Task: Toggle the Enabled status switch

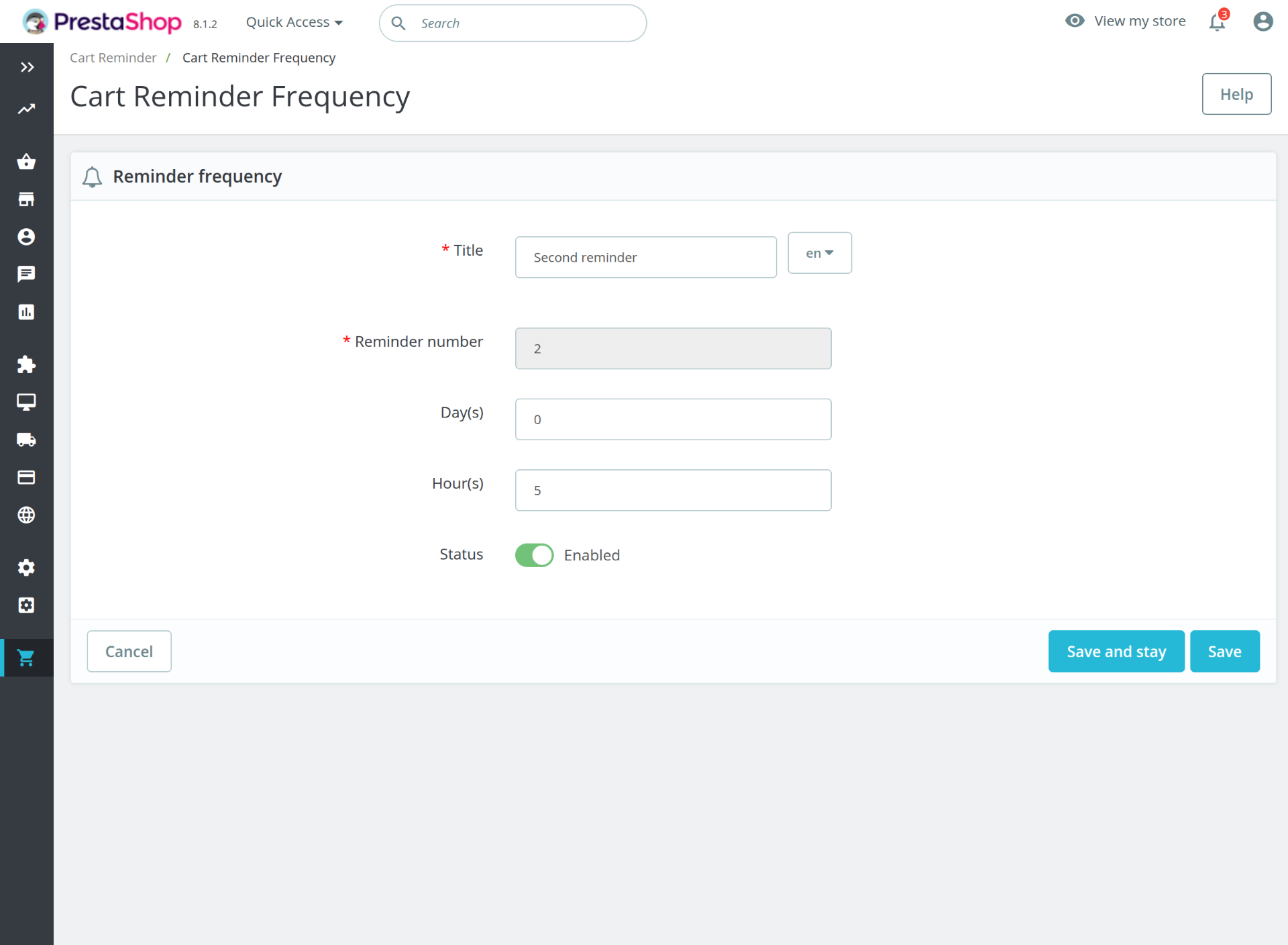Action: click(534, 555)
